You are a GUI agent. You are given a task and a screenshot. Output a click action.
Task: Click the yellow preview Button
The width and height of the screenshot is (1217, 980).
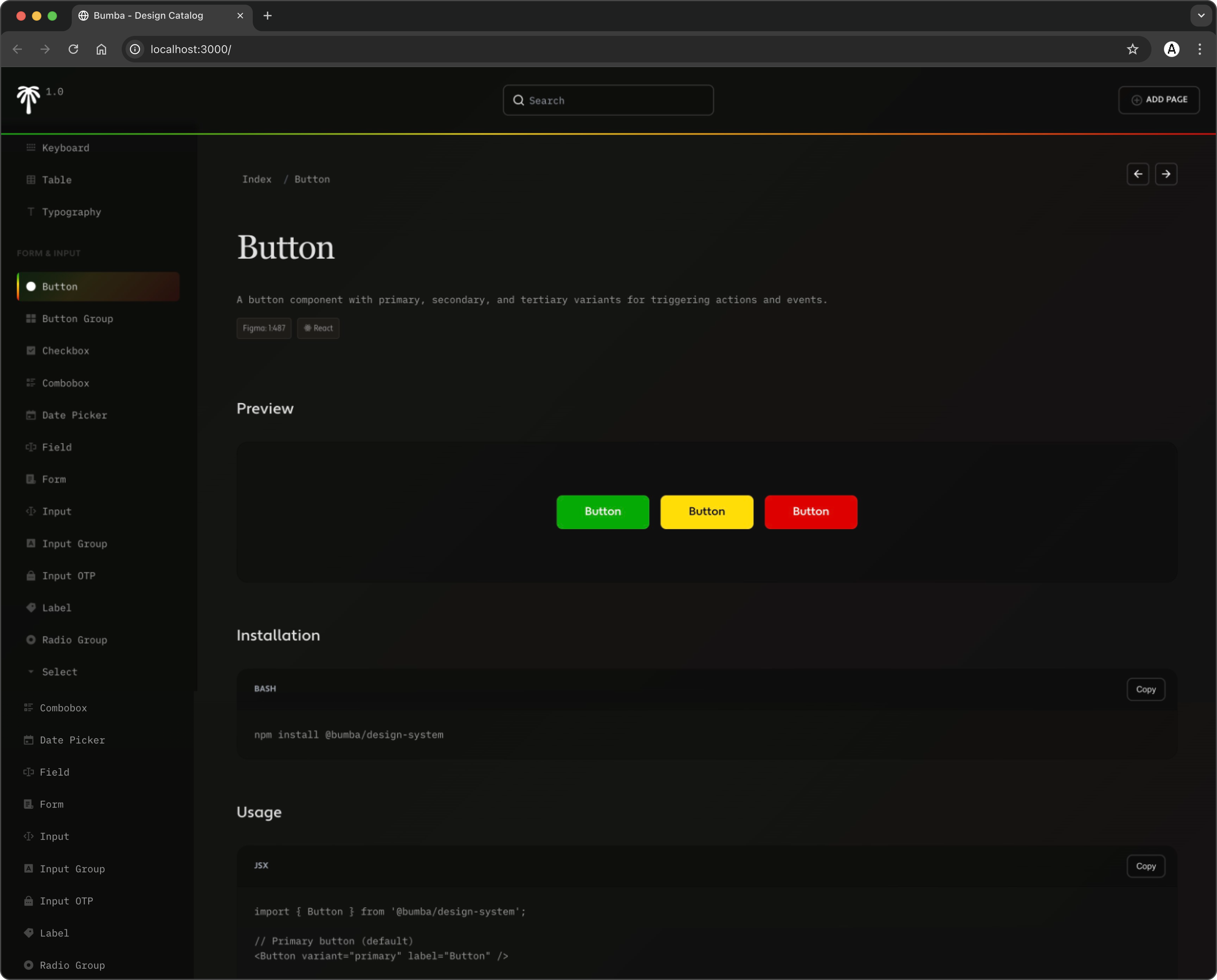(706, 511)
